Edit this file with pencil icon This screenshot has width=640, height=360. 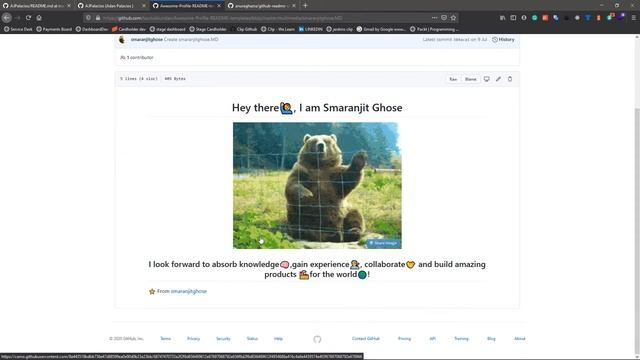pos(498,79)
